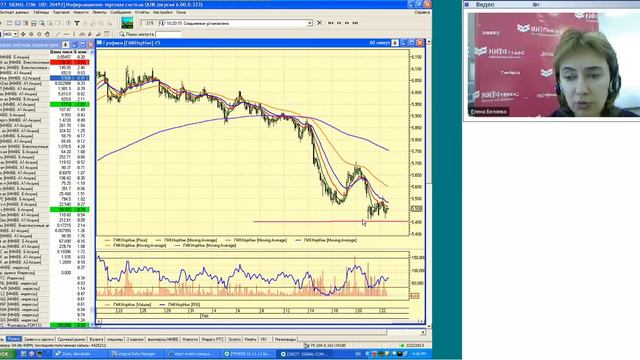640x360 pixels.
Task: Click ГМКНорНик [Price] legend entry
Action: [126, 240]
